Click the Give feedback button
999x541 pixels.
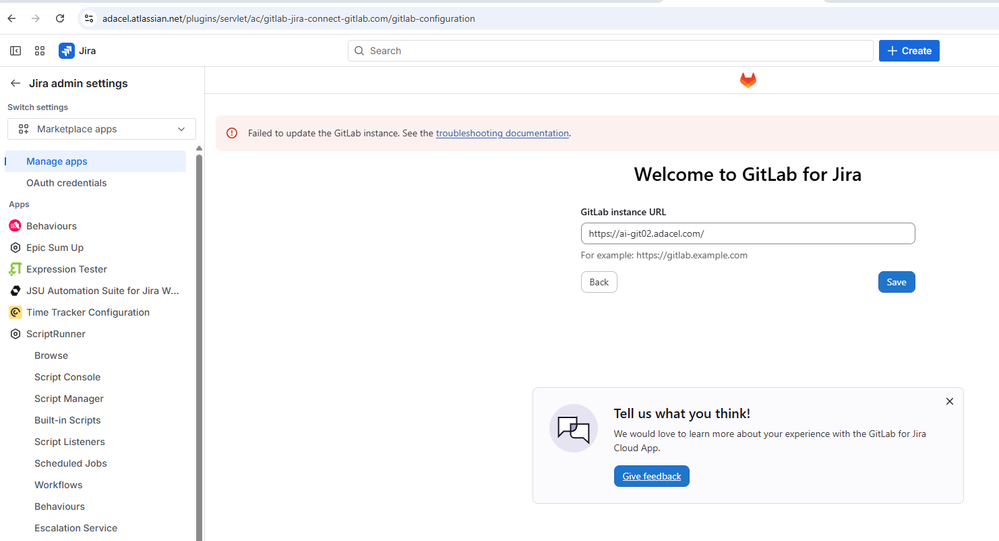click(652, 476)
